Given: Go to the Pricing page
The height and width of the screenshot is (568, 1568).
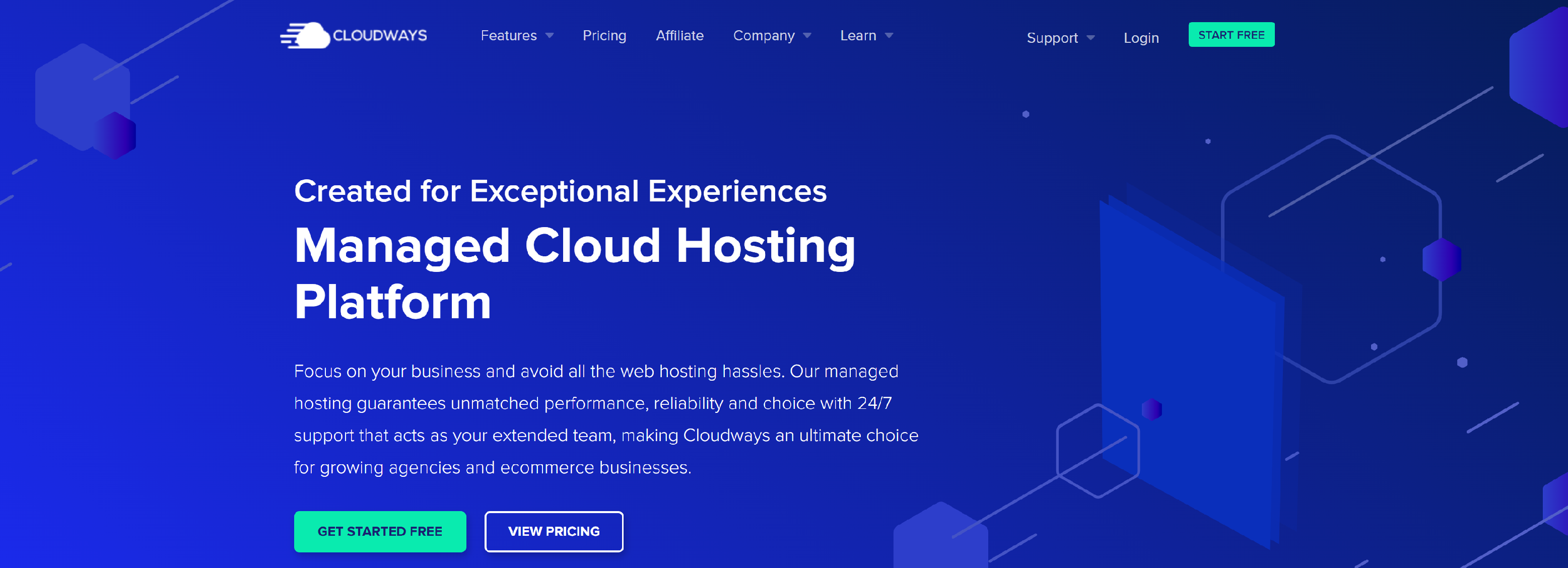Looking at the screenshot, I should tap(604, 36).
